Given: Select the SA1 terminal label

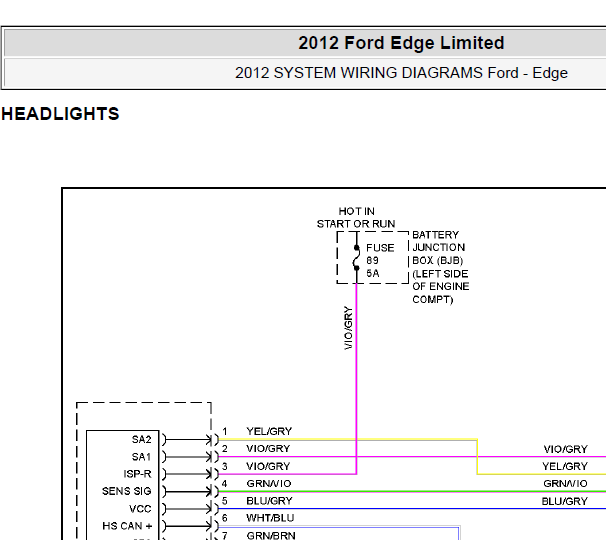Looking at the screenshot, I should click(141, 457).
